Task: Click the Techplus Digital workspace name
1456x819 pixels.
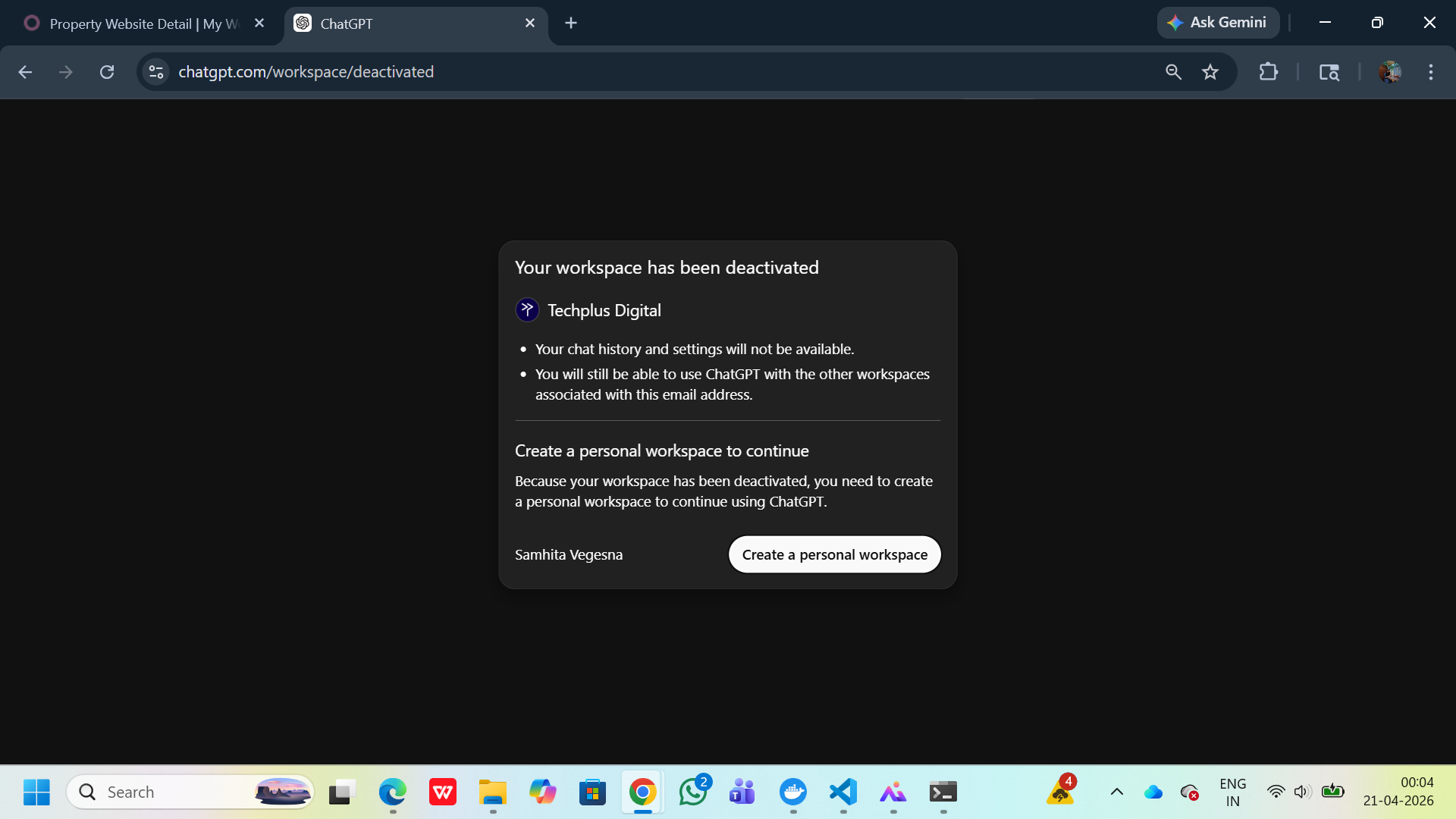Action: tap(604, 310)
